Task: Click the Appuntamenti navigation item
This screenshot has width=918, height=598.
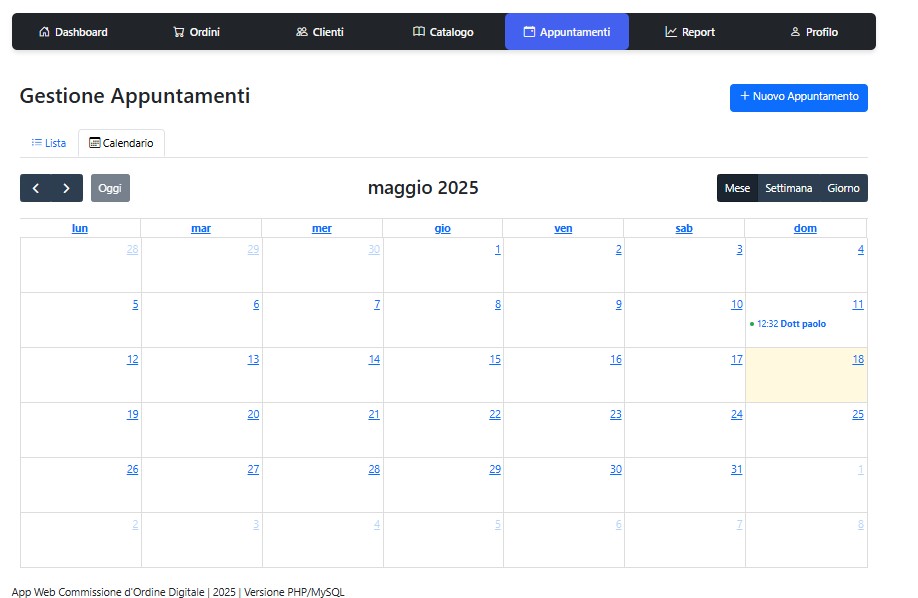Action: pyautogui.click(x=566, y=32)
